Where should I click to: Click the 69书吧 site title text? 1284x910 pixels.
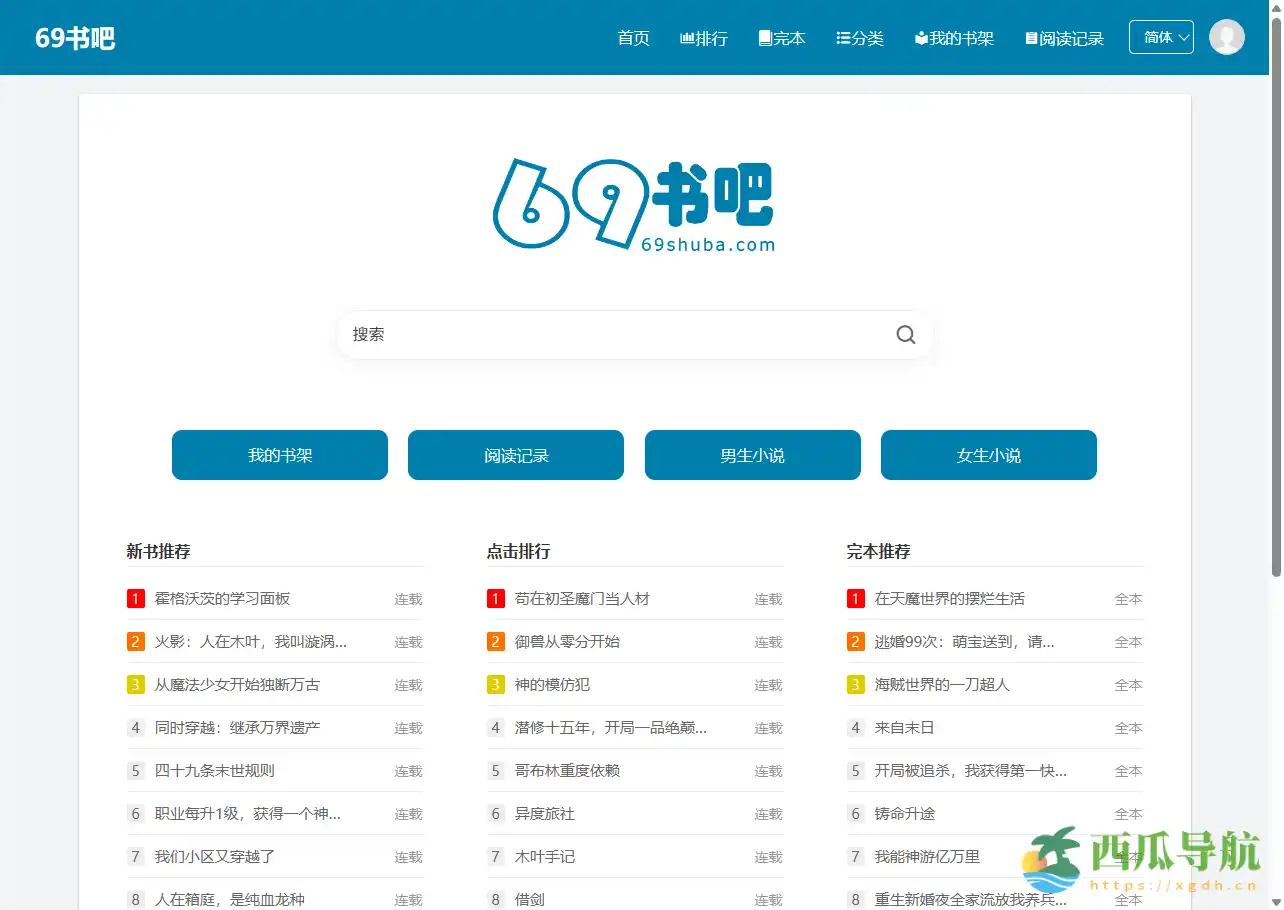(75, 37)
